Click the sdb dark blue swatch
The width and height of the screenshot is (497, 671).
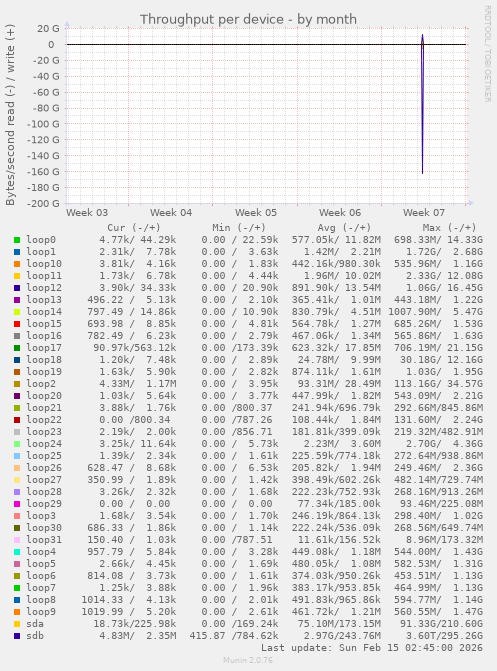pyautogui.click(x=17, y=636)
